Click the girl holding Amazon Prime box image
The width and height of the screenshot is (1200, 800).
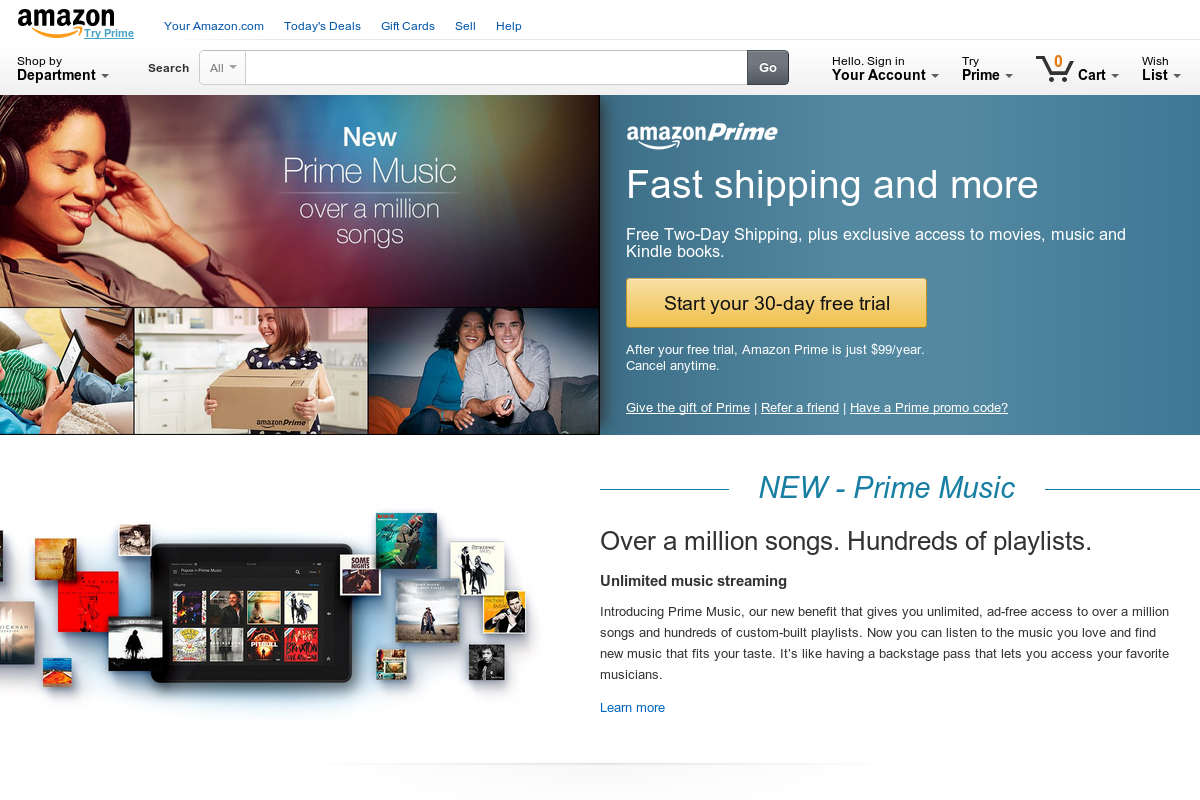[x=251, y=371]
